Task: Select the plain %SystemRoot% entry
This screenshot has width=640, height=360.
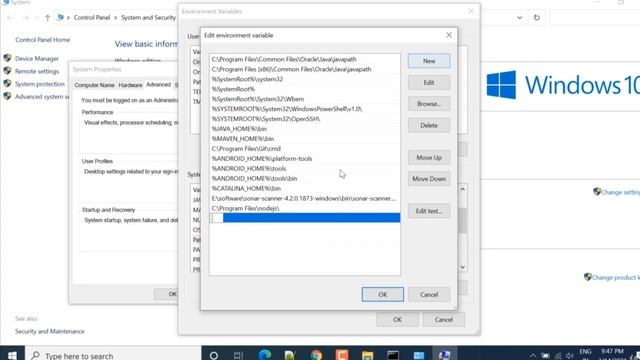Action: pyautogui.click(x=304, y=89)
